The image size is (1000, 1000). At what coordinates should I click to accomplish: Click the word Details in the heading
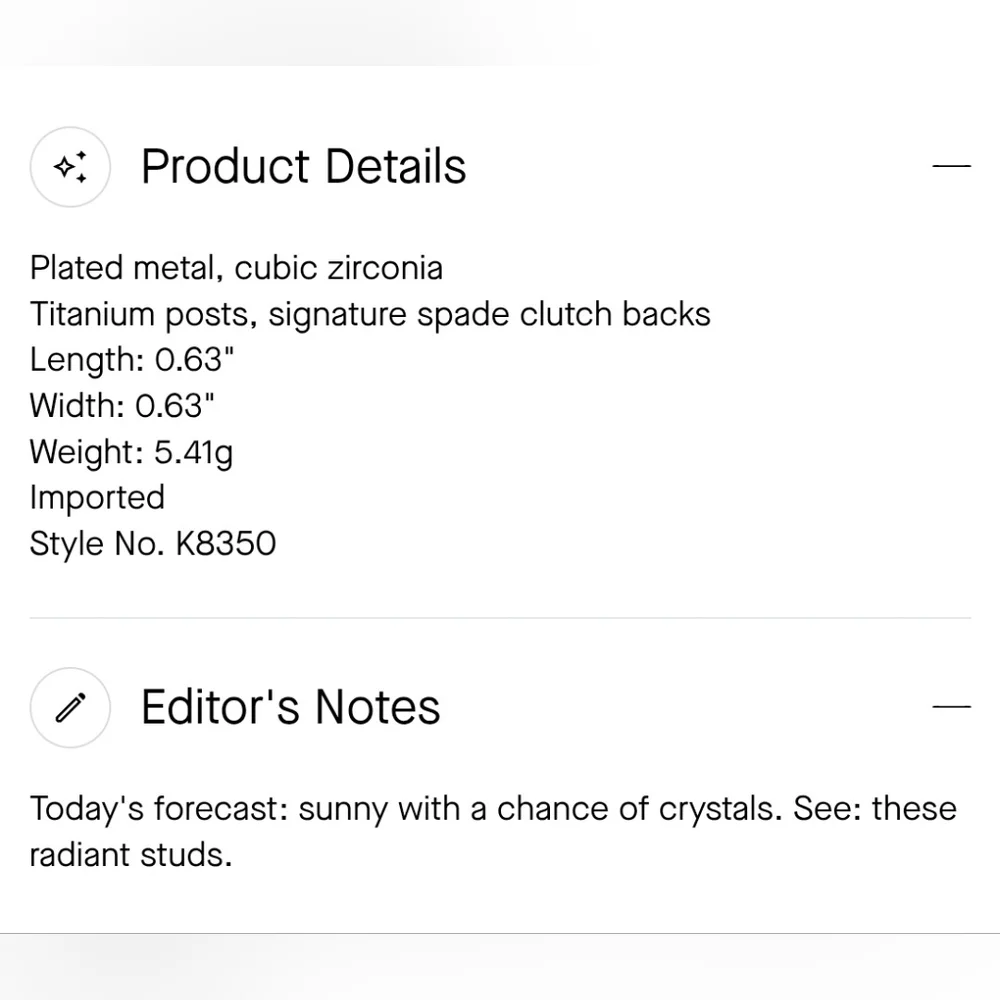tap(396, 166)
